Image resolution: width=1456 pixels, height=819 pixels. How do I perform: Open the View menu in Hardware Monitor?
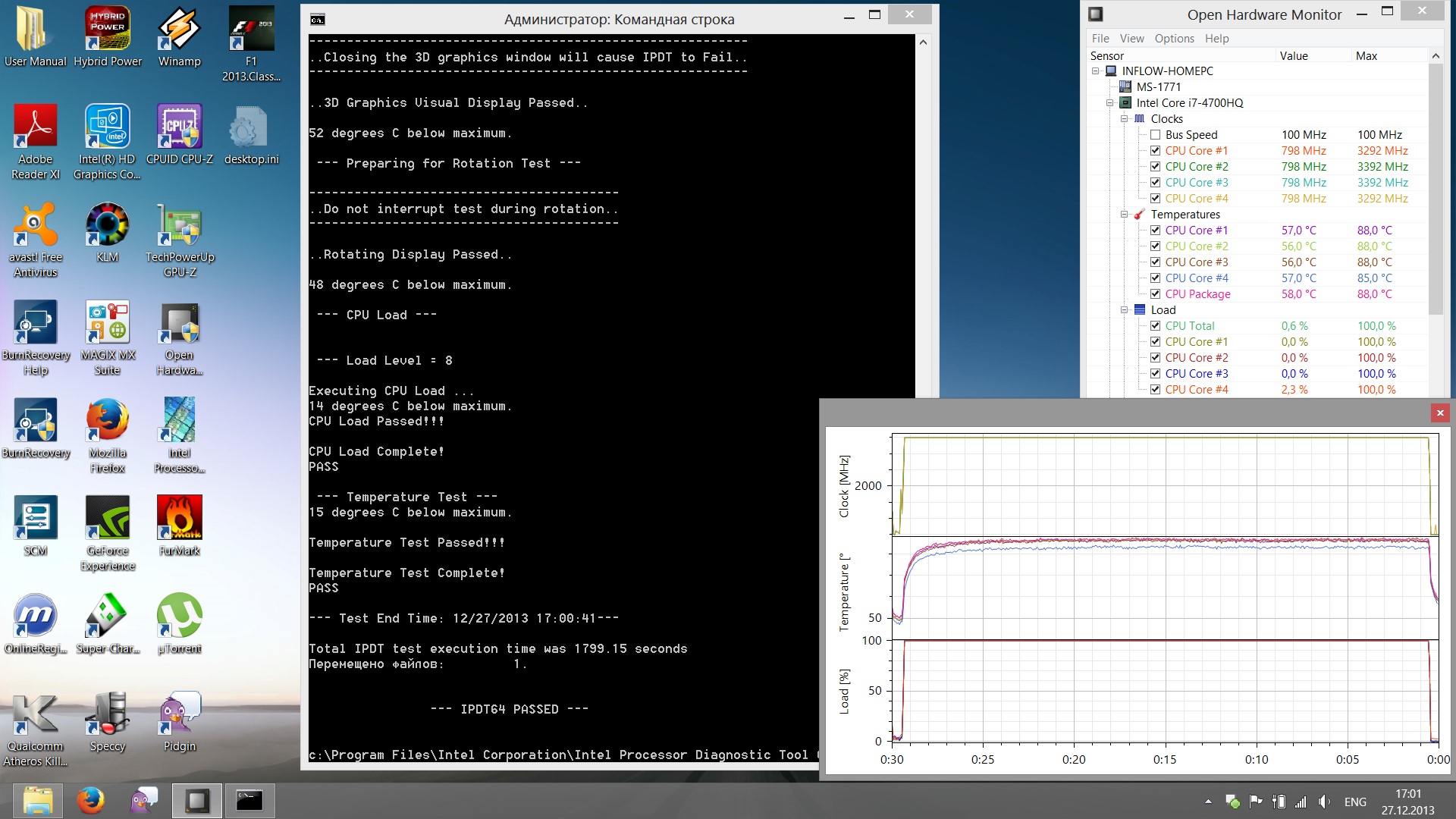coord(1131,39)
